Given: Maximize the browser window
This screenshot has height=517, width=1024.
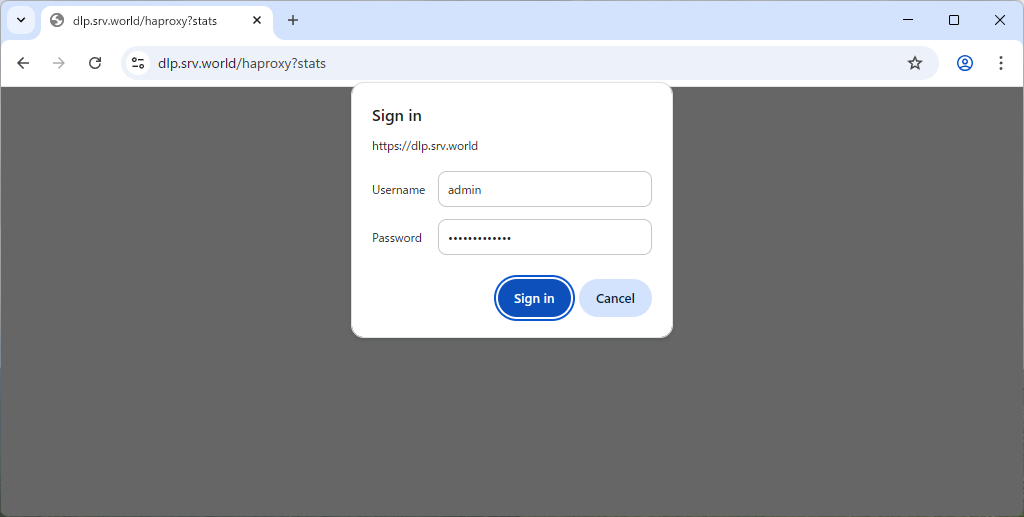Looking at the screenshot, I should coord(954,20).
